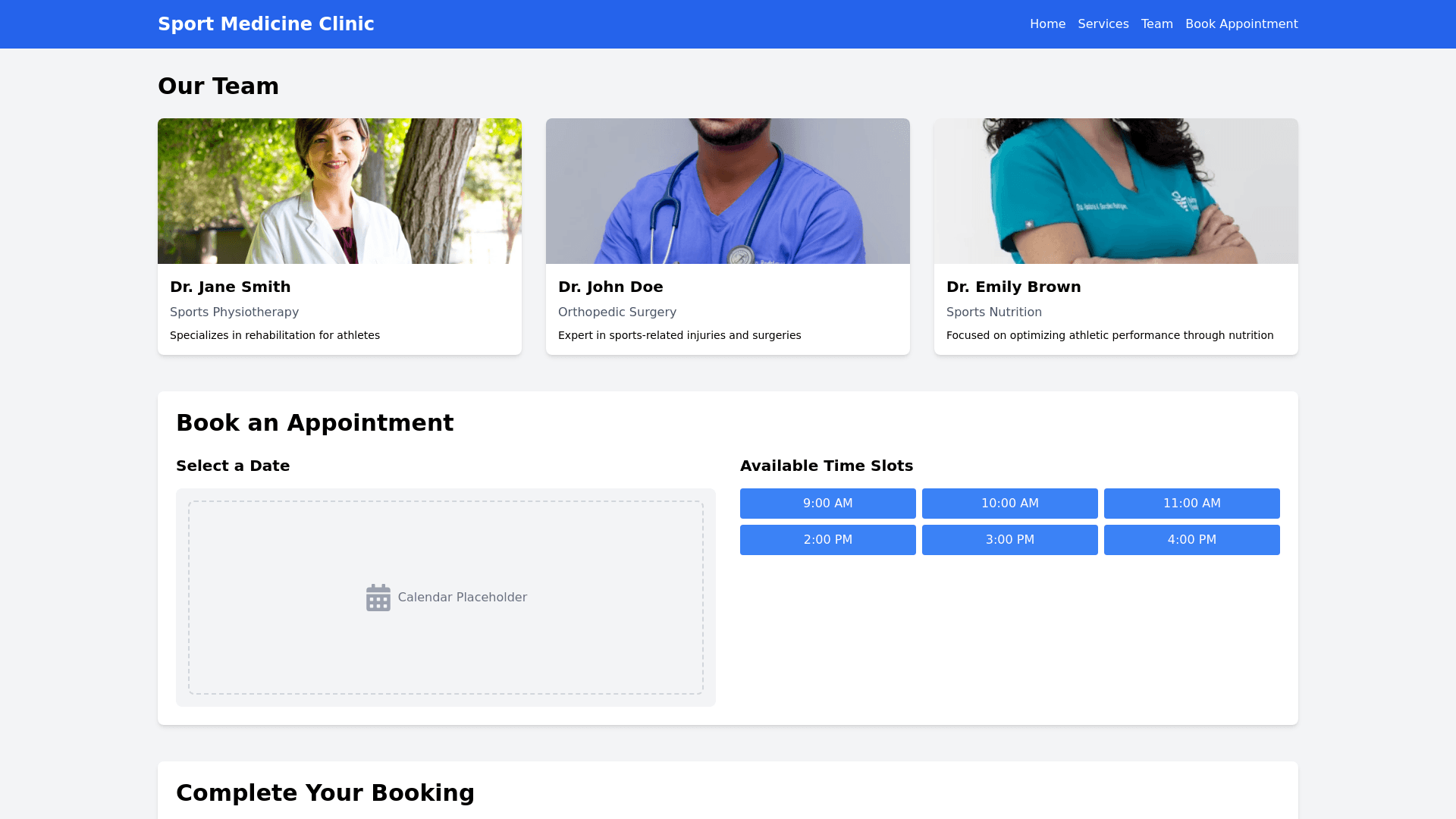
Task: Choose the 10:00 AM time slot
Action: pos(1009,504)
